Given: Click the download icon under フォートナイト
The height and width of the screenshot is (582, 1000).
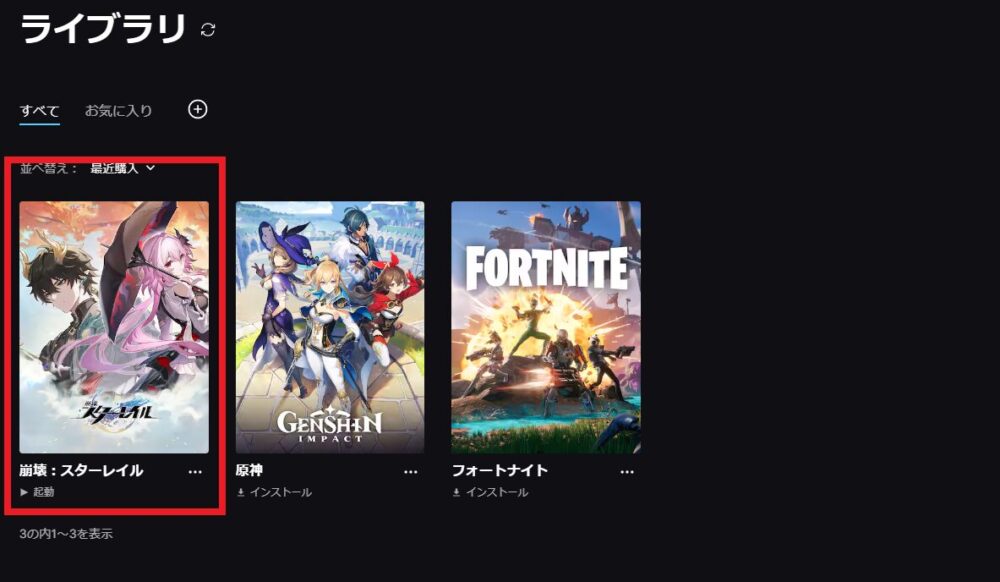Looking at the screenshot, I should 457,493.
